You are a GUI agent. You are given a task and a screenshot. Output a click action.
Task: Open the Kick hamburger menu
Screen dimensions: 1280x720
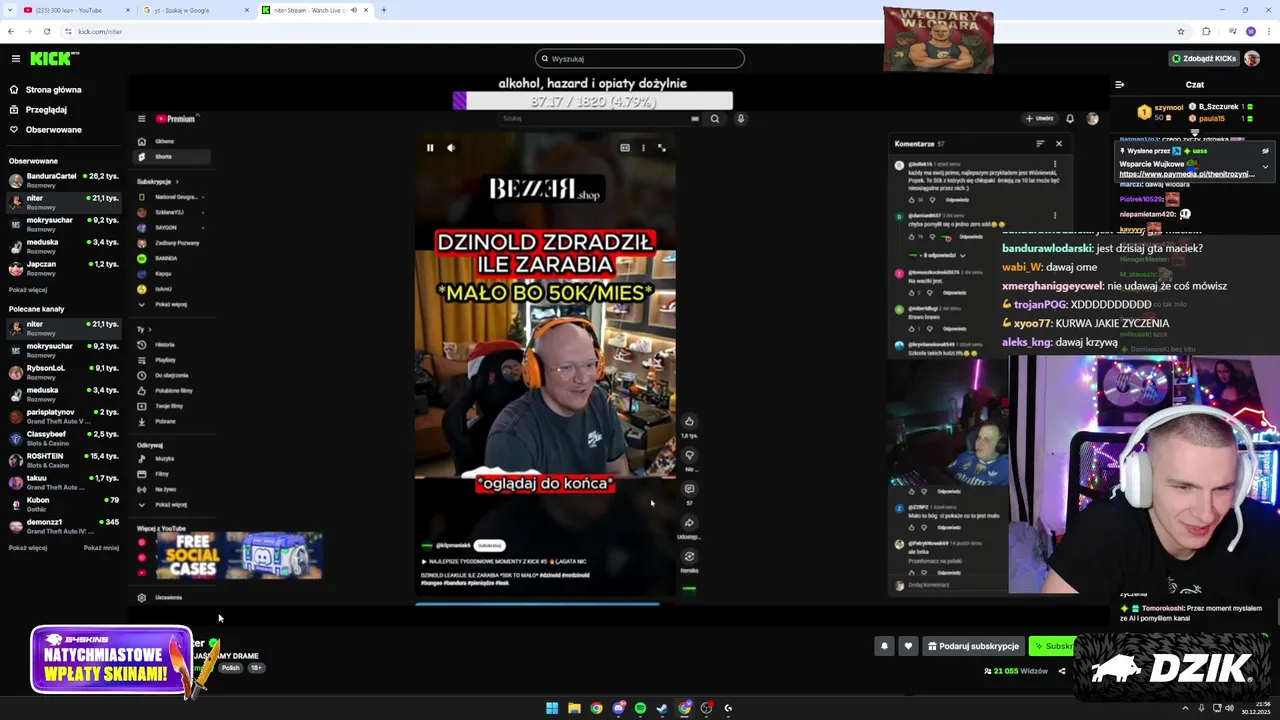point(15,59)
